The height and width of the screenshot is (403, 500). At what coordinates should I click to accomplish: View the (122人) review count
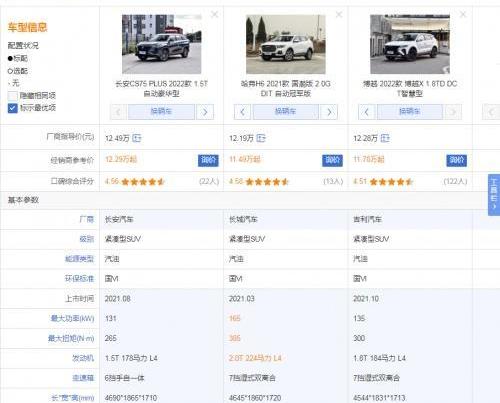[455, 181]
